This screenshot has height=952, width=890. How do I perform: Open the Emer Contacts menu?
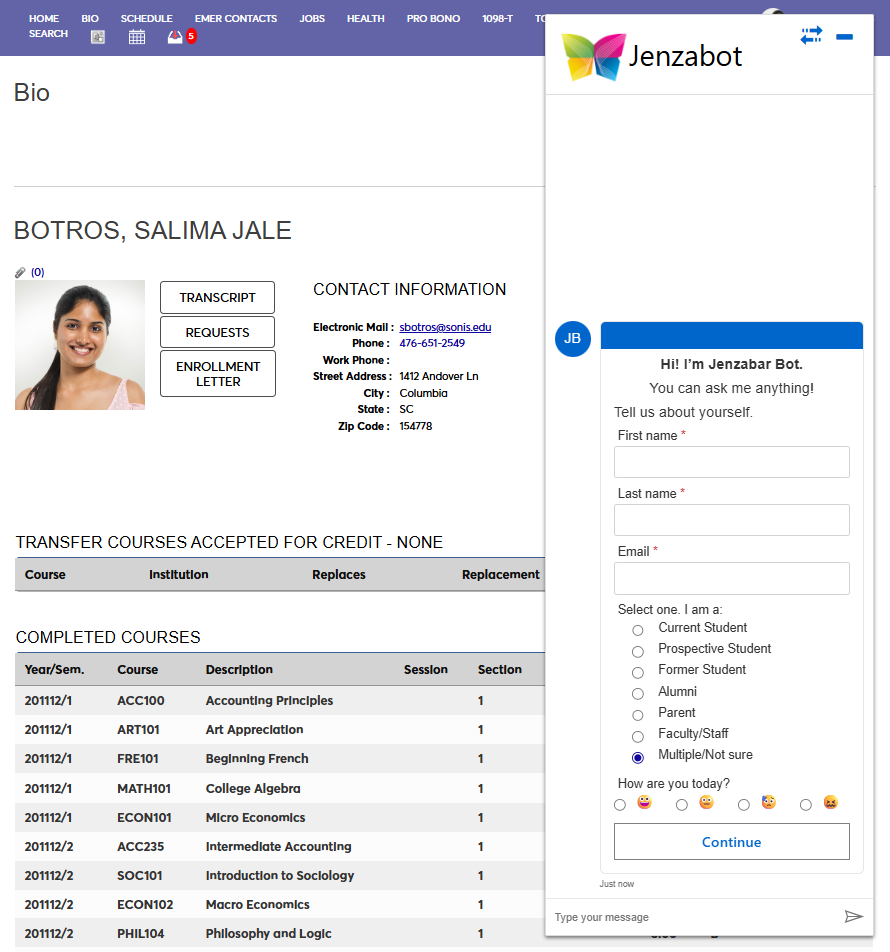236,18
